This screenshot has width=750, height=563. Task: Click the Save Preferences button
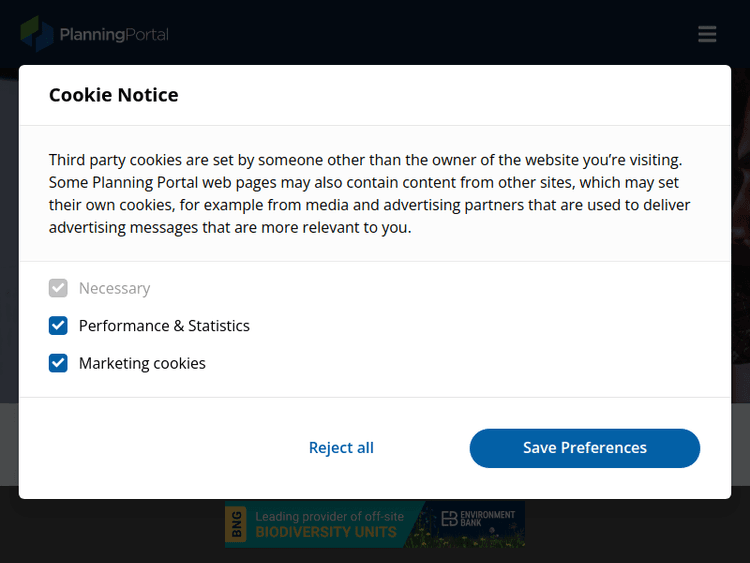[585, 448]
